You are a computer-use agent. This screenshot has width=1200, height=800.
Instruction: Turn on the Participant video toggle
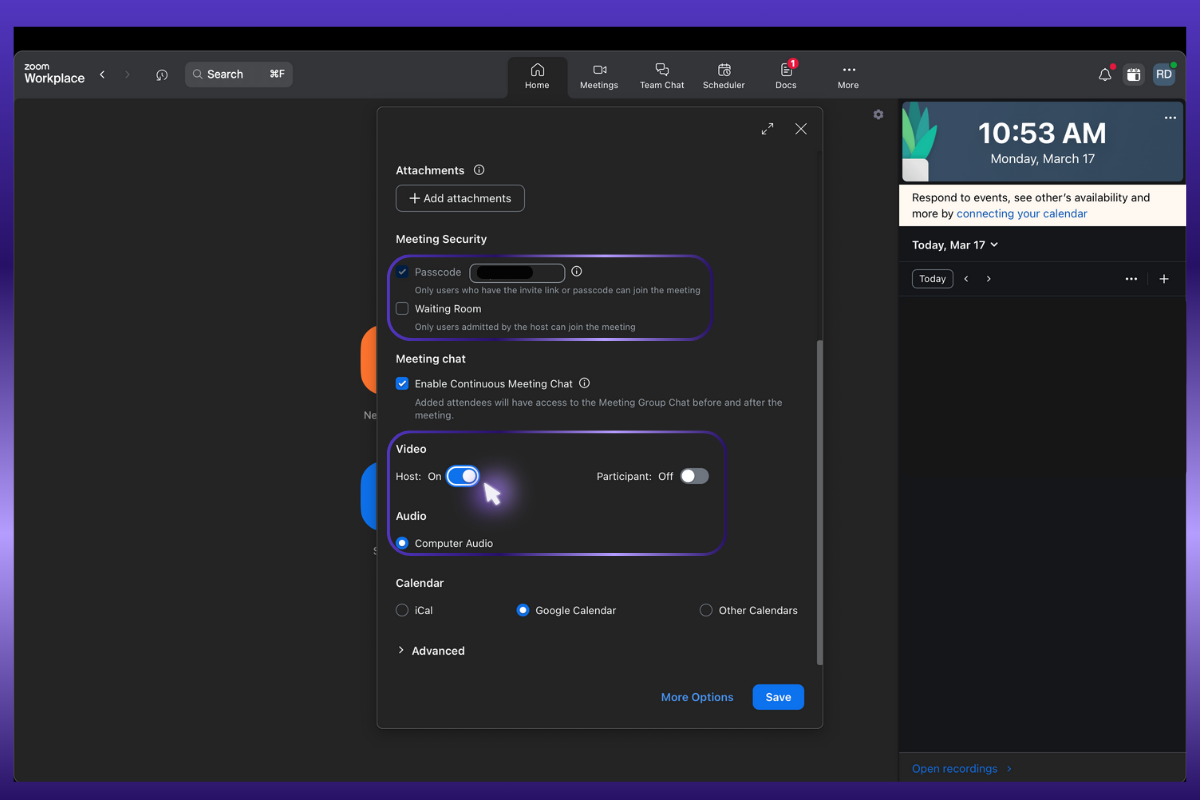(x=694, y=476)
